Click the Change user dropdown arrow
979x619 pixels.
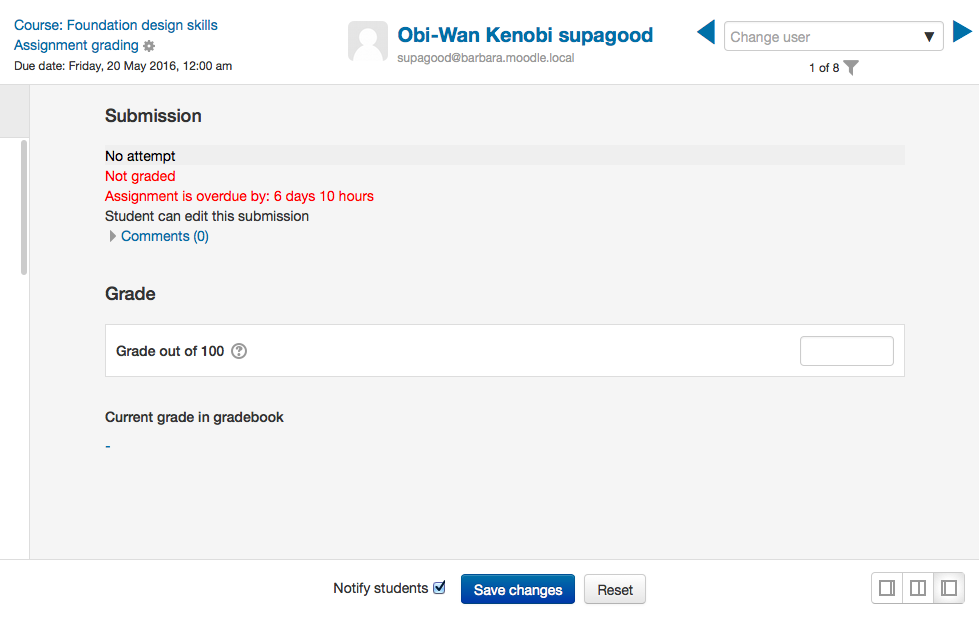[x=929, y=37]
